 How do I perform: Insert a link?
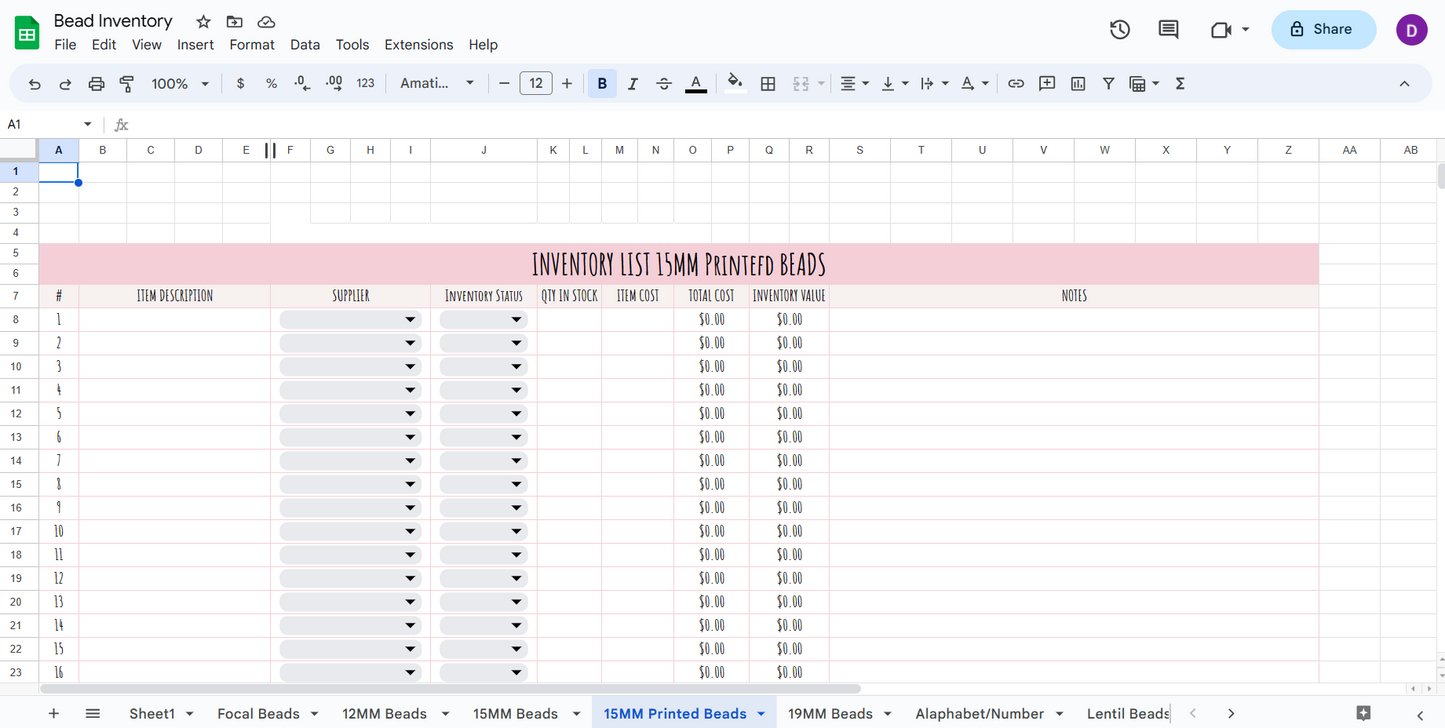(x=1016, y=84)
